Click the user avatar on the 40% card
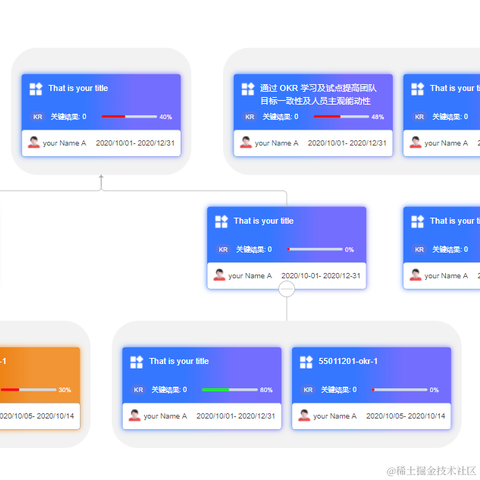This screenshot has height=480, width=480. tap(34, 142)
